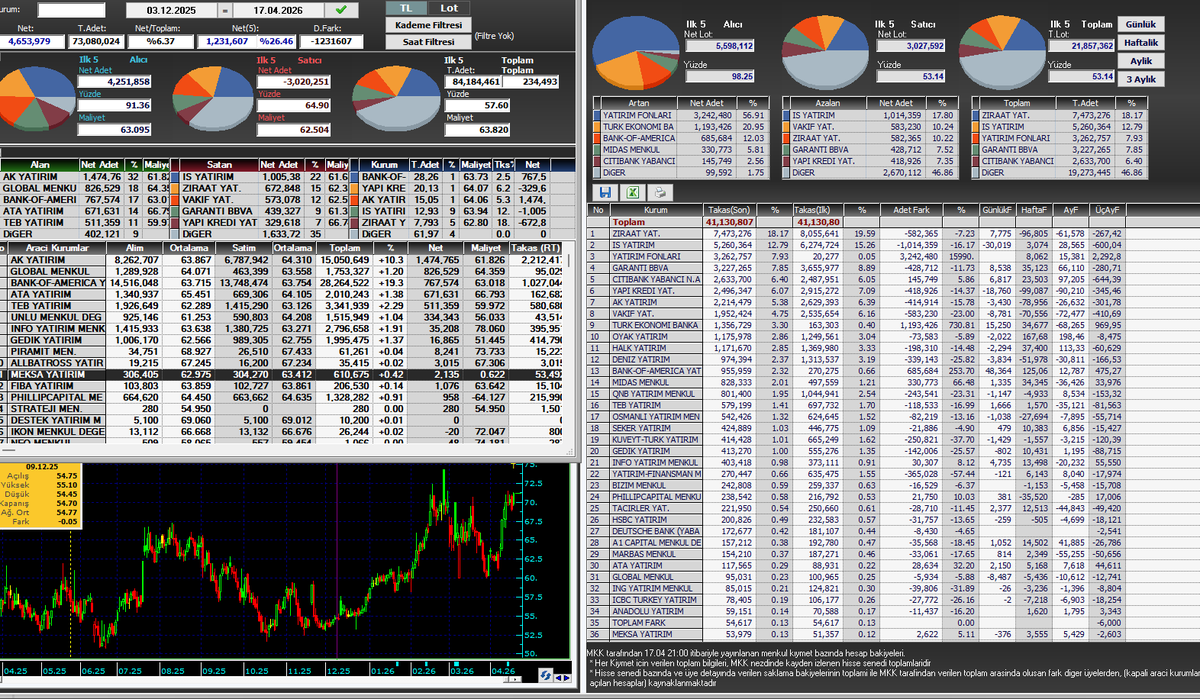This screenshot has width=1200, height=699.
Task: Switch to Lot view
Action: (x=450, y=7)
